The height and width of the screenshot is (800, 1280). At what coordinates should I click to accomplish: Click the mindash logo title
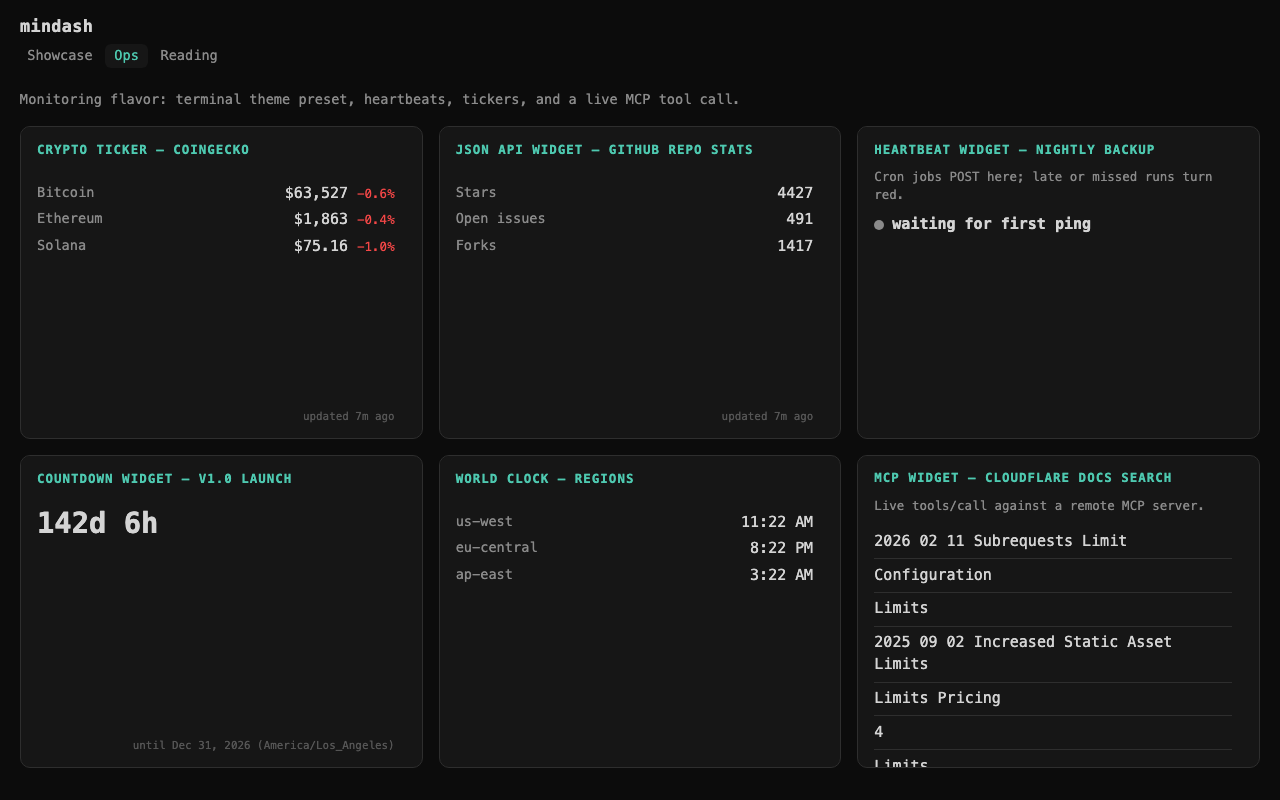[56, 26]
